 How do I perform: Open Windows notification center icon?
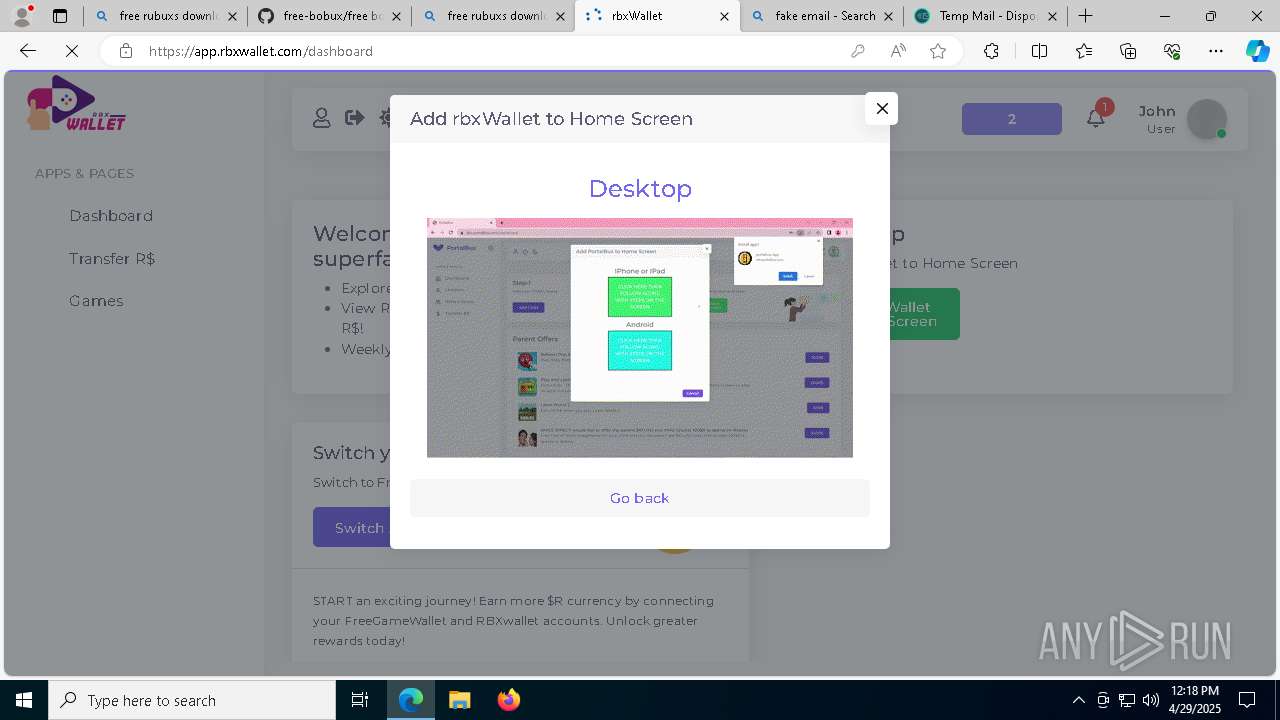1247,700
